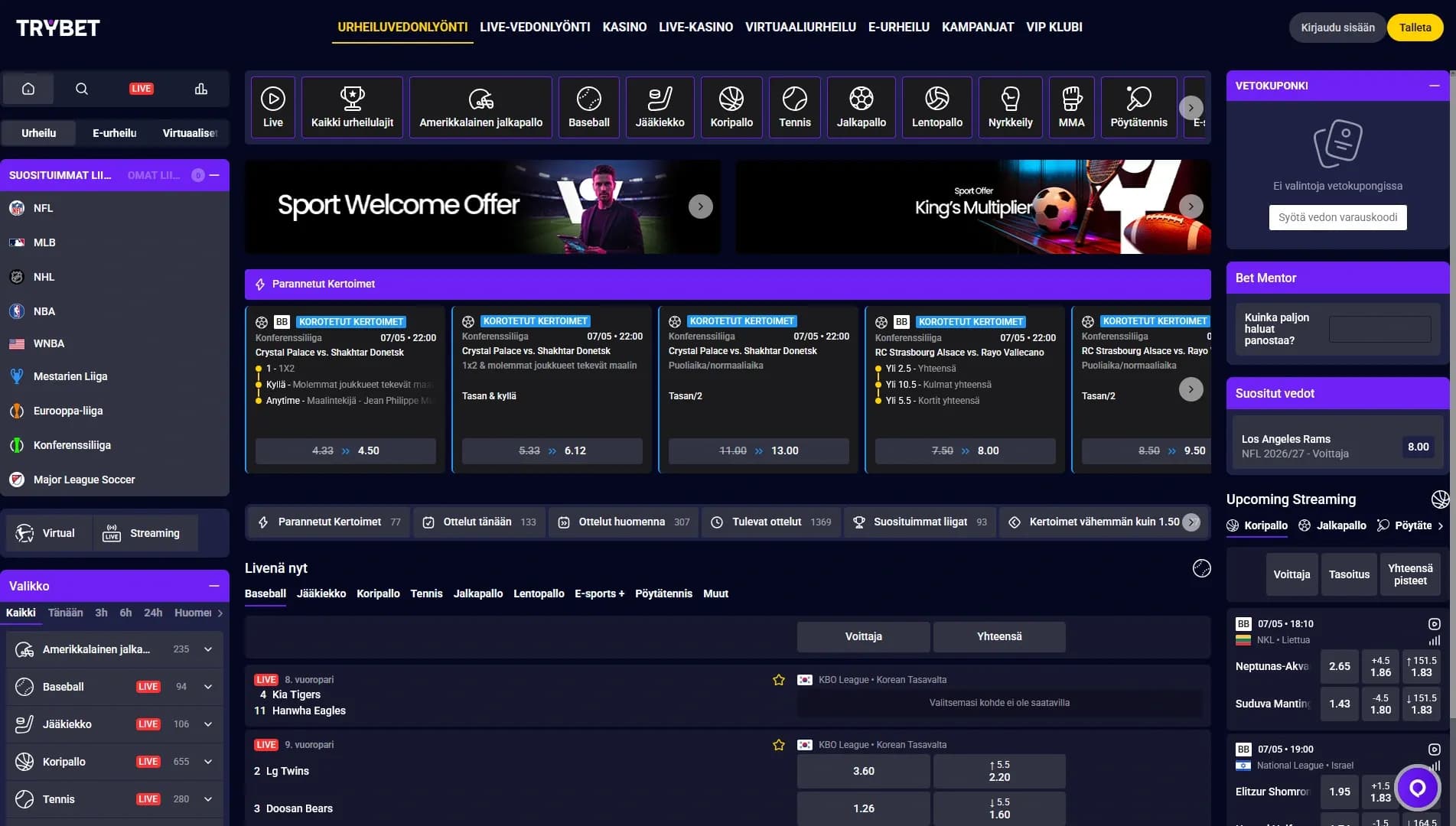Expand Amerikkalainen jalkapallo in Valikko

tap(208, 649)
